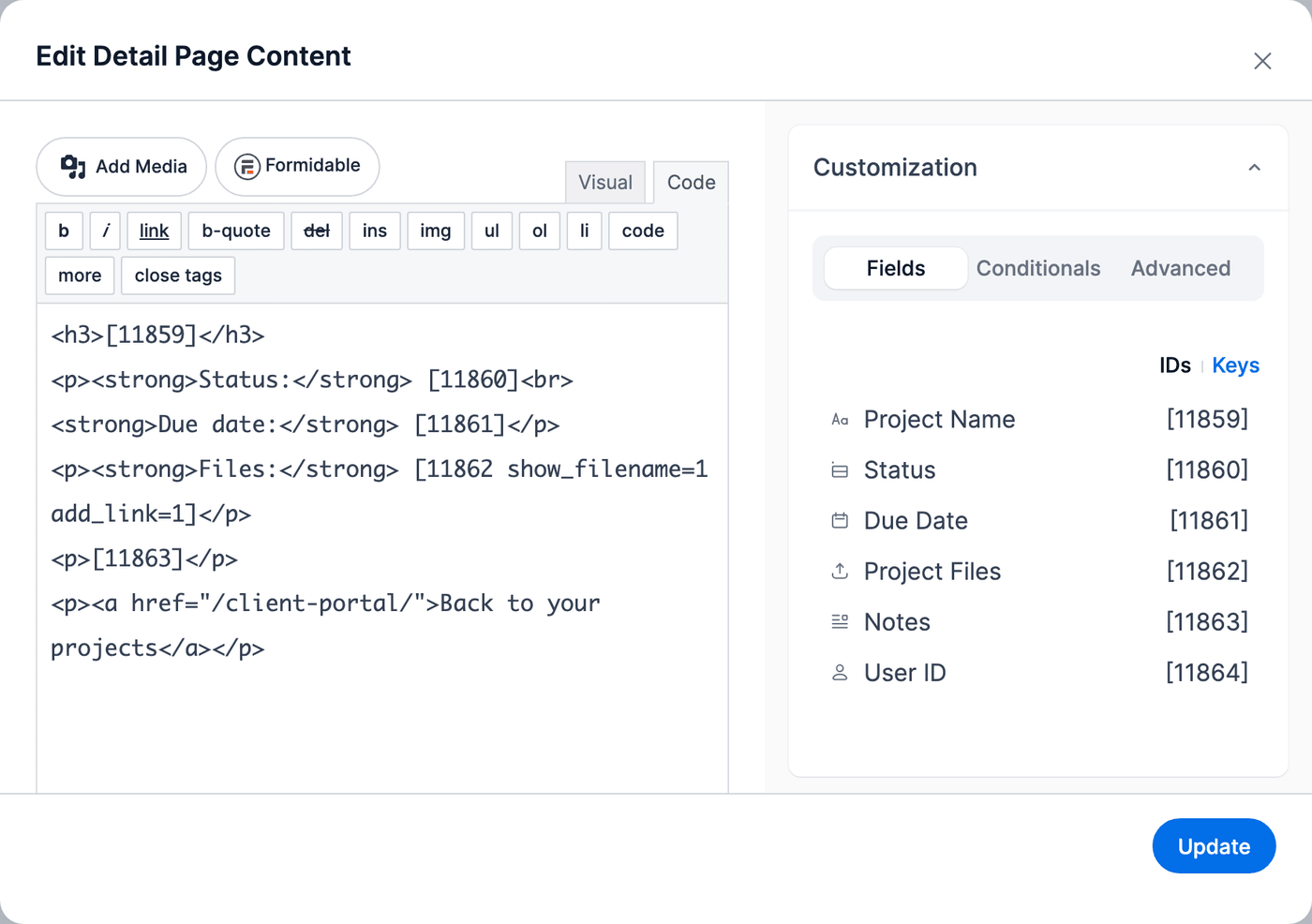The image size is (1312, 924).
Task: Click the Notes paragraph icon
Action: (840, 621)
